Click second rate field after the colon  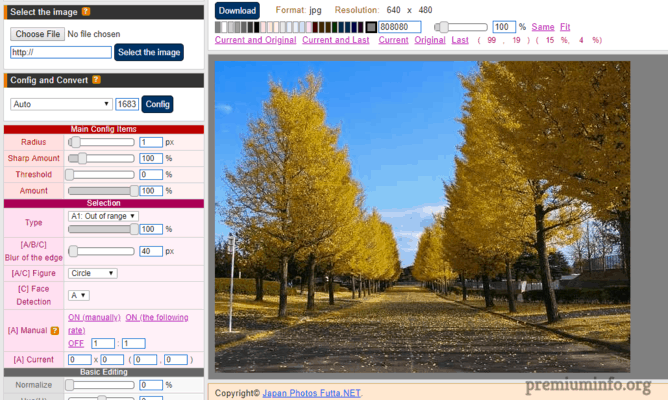[x=133, y=343]
